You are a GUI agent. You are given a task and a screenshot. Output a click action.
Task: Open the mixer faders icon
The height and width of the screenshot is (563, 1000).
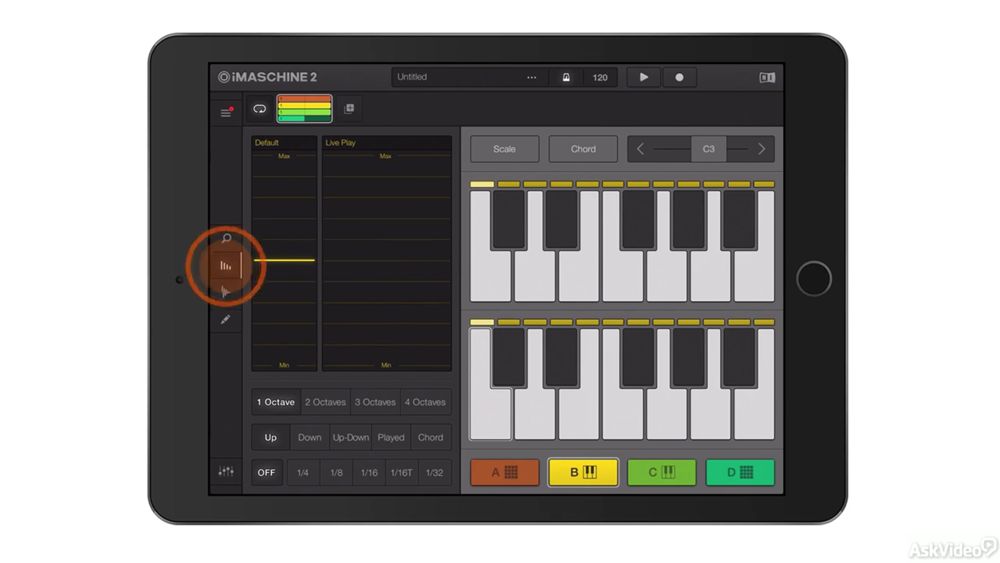pyautogui.click(x=226, y=472)
